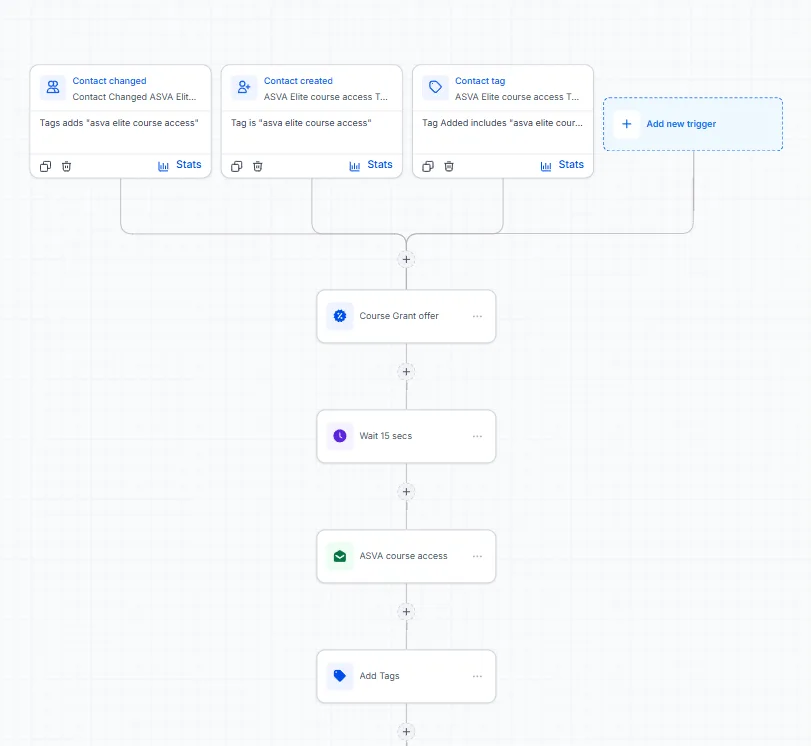This screenshot has width=811, height=746.
Task: Click 'Tag is "asva elite course access"' text
Action: [x=301, y=123]
